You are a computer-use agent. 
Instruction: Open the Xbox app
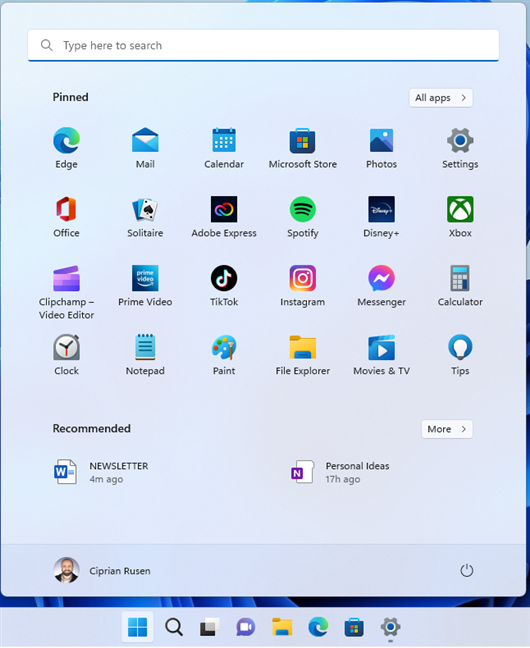point(460,217)
